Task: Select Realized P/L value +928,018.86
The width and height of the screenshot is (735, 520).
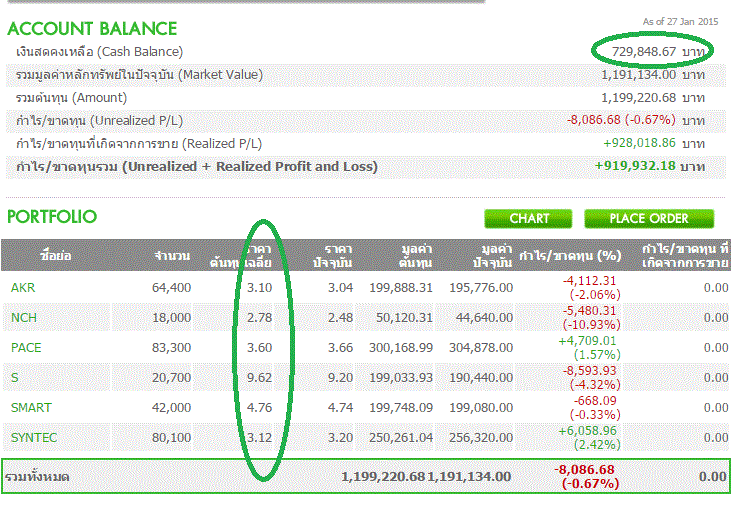Action: (x=639, y=143)
